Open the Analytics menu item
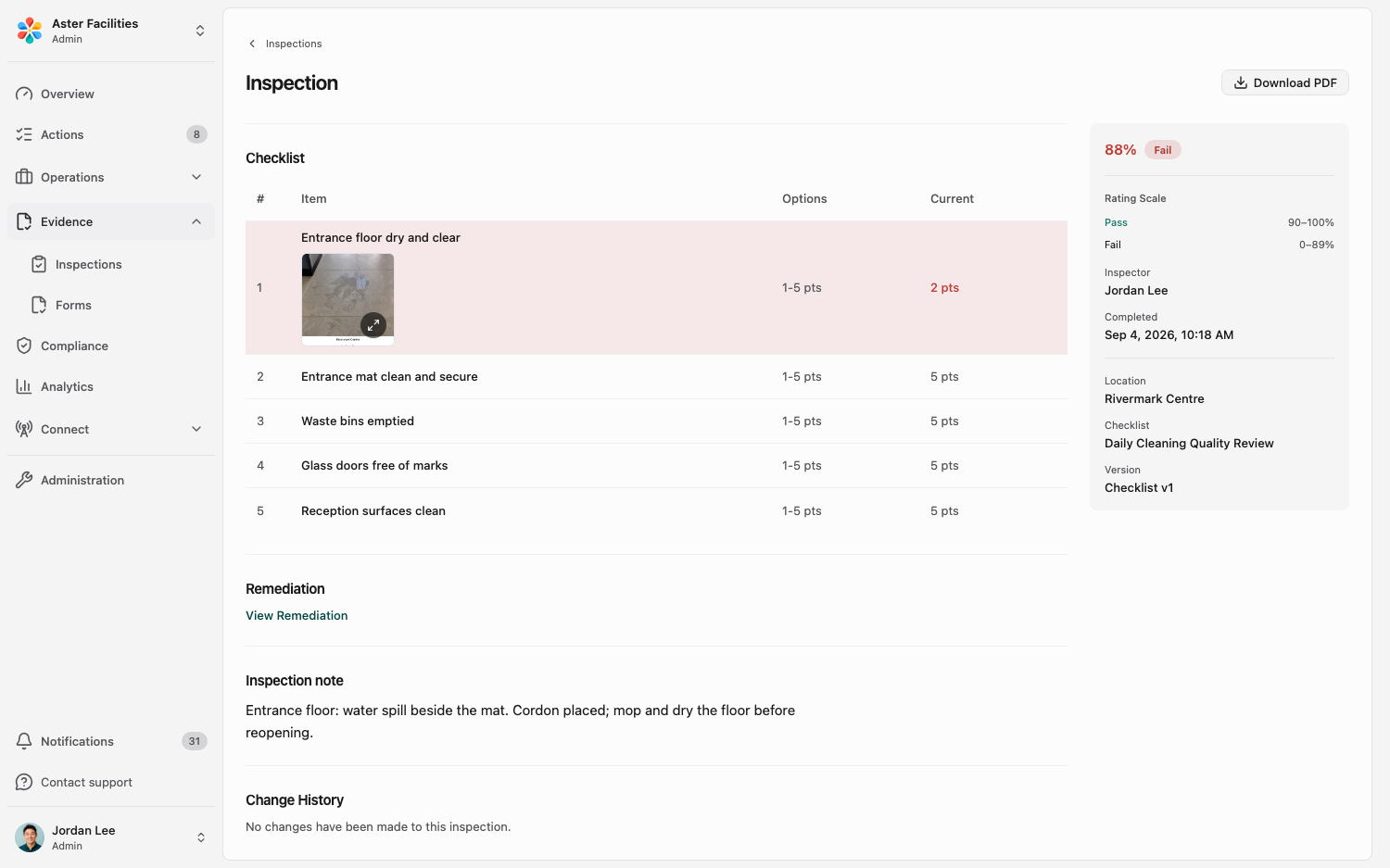1390x868 pixels. (x=111, y=386)
